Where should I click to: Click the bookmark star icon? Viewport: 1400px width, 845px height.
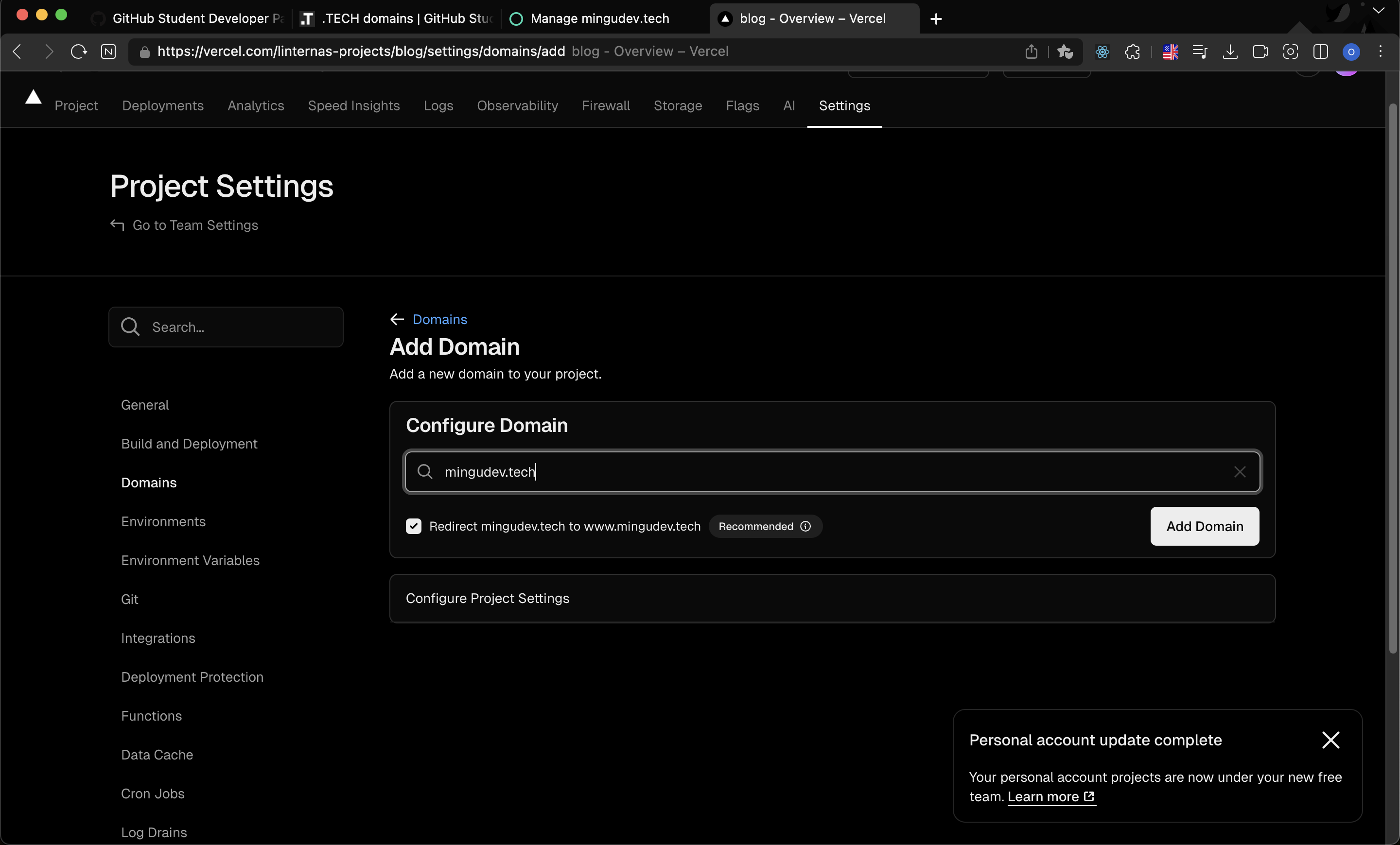[1065, 52]
